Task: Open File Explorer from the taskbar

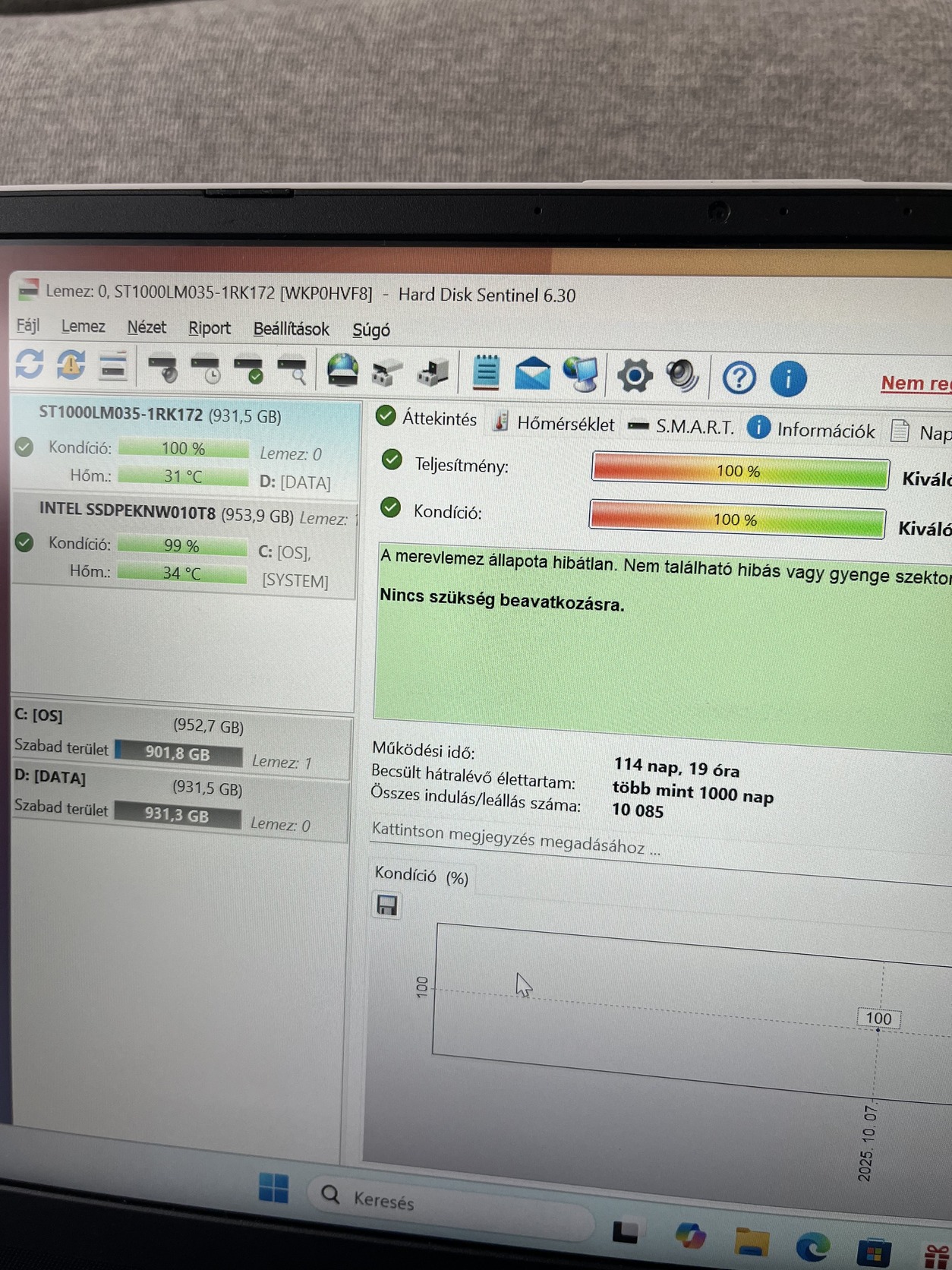Action: pos(752,1241)
